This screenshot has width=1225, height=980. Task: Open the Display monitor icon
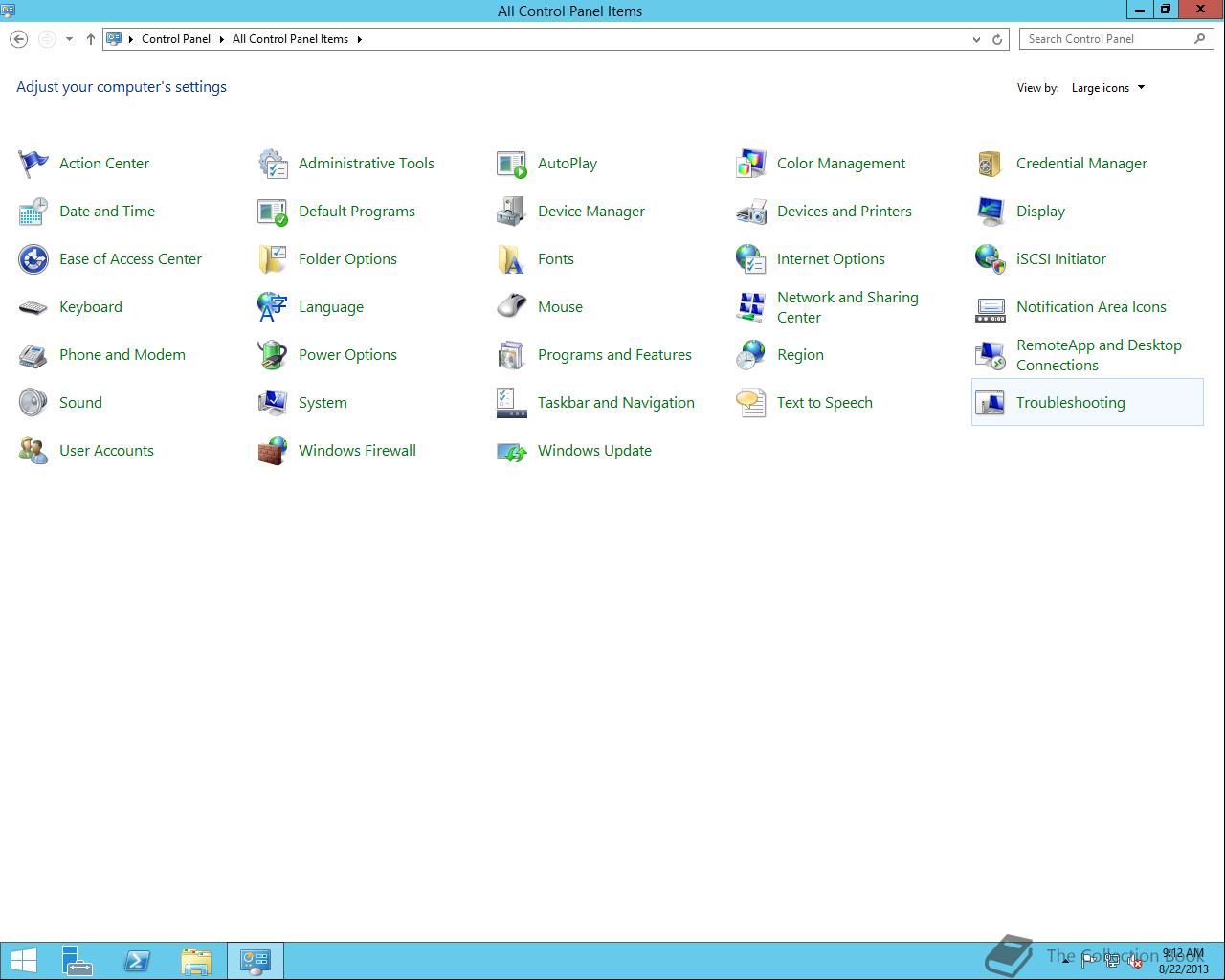[x=991, y=212]
